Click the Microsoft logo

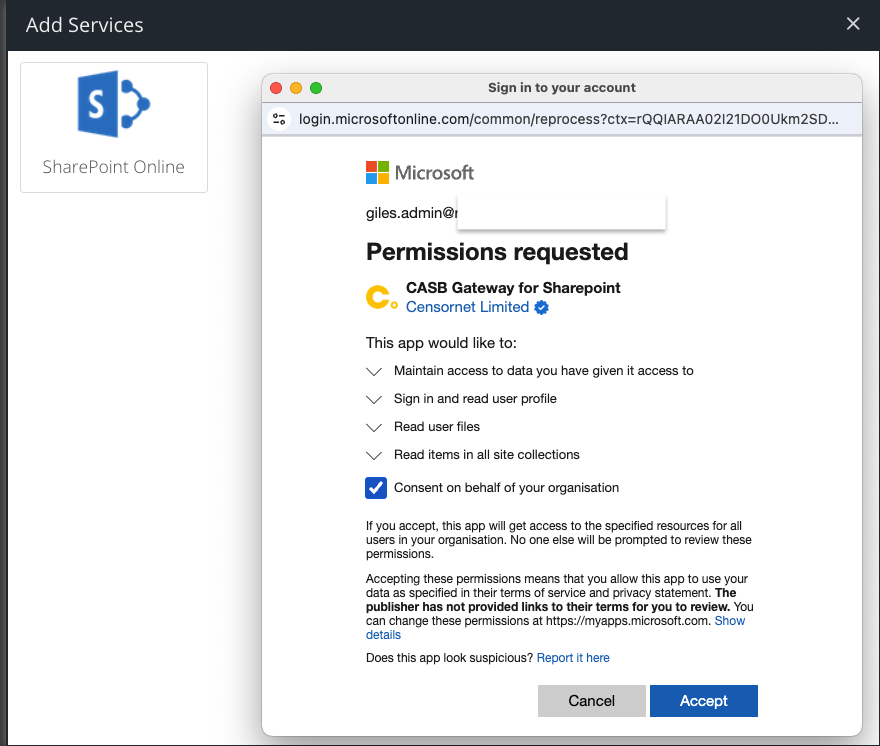pos(420,173)
